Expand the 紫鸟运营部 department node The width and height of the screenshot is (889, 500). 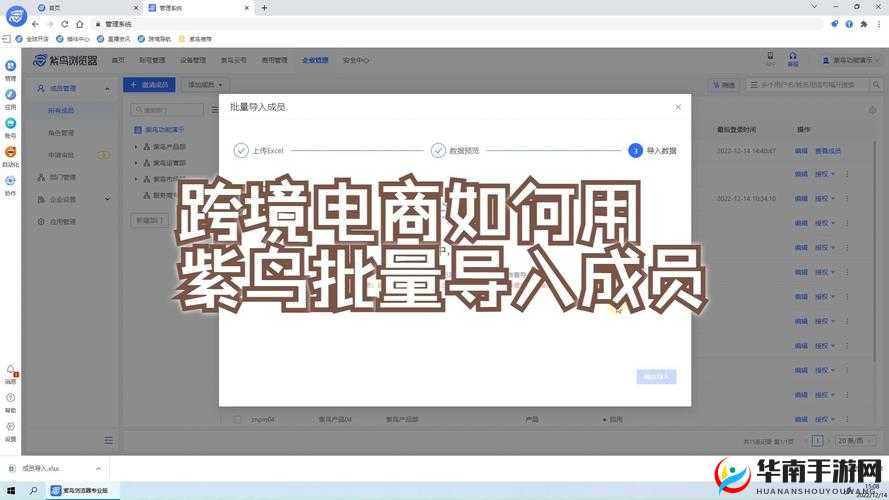point(136,163)
